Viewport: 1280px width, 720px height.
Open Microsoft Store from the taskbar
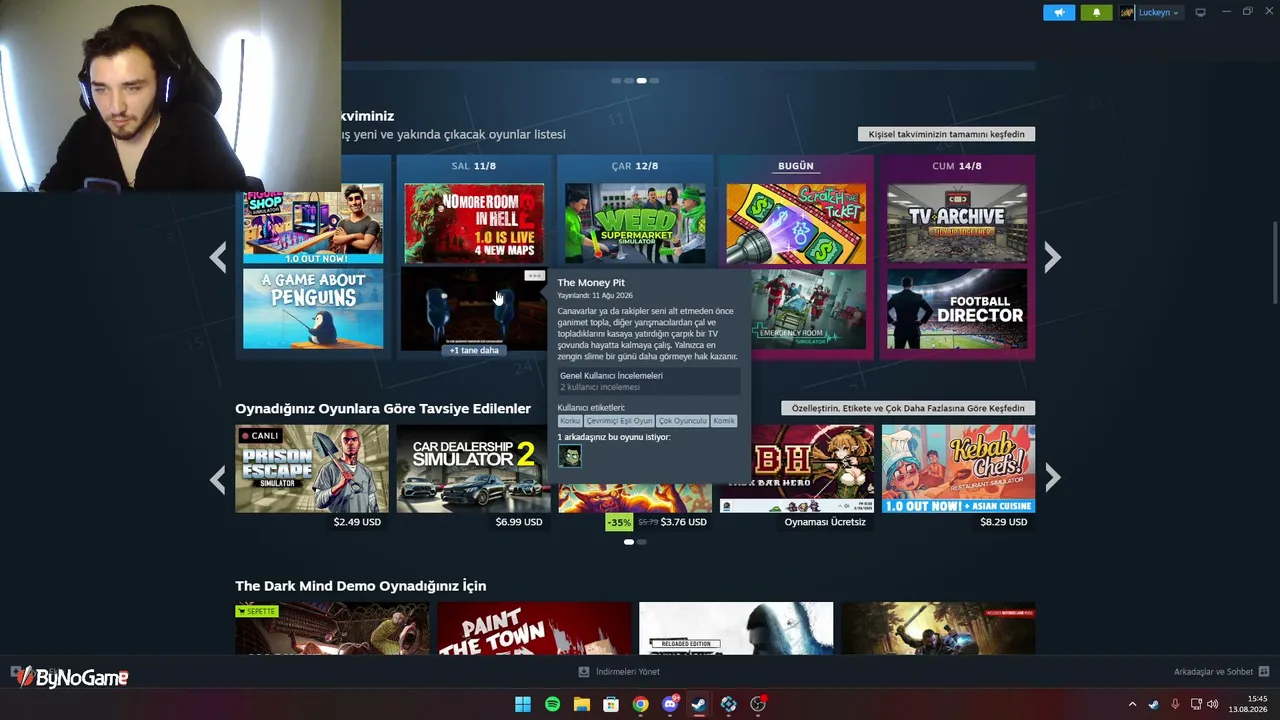(x=611, y=704)
